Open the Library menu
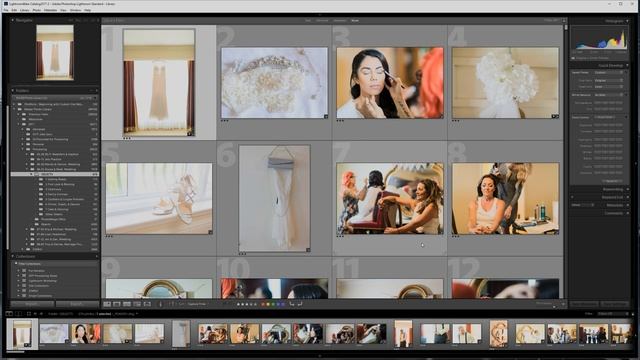Image resolution: width=640 pixels, height=360 pixels. [x=24, y=10]
